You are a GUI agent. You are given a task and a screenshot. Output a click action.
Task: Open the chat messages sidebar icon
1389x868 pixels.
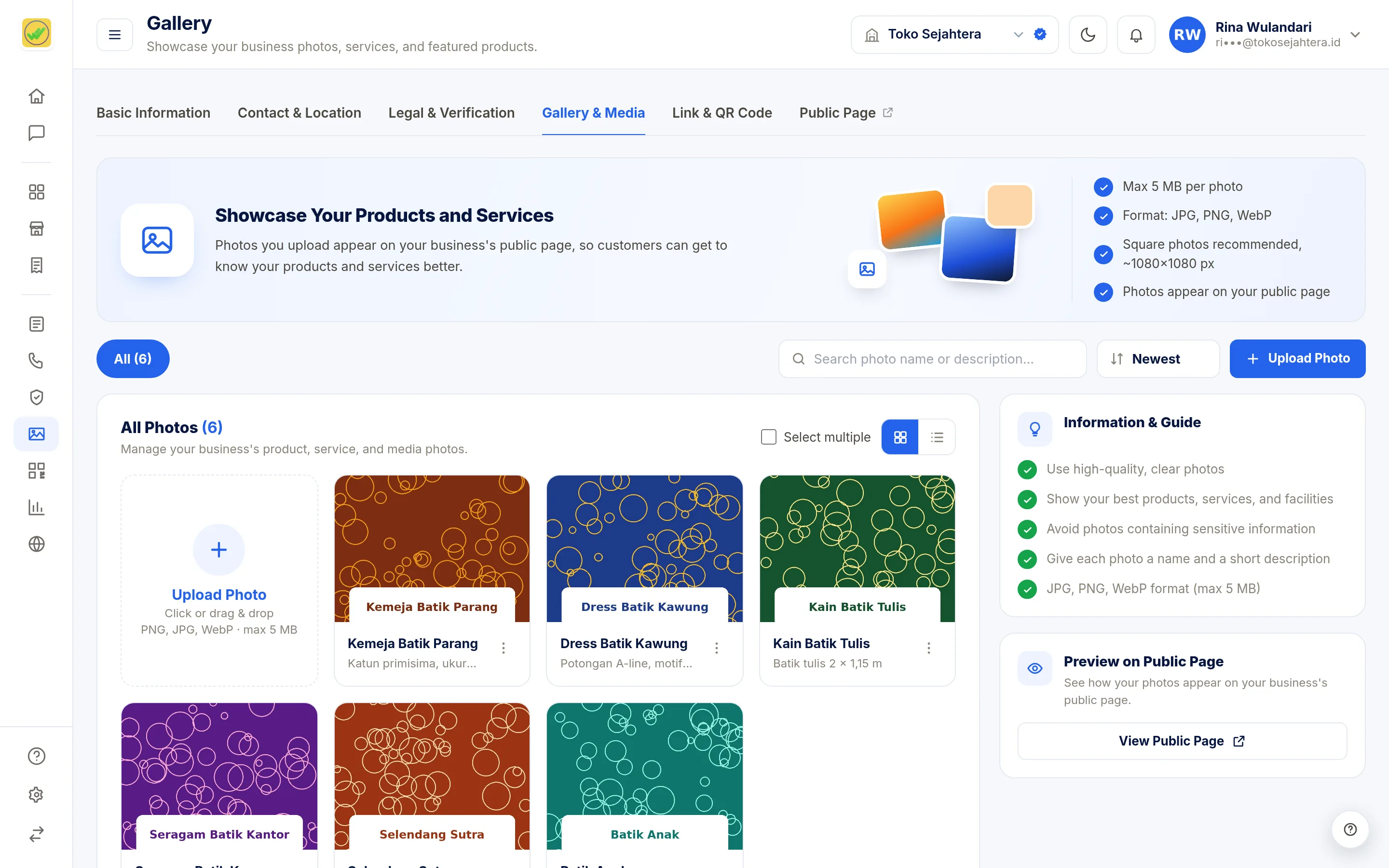coord(36,133)
